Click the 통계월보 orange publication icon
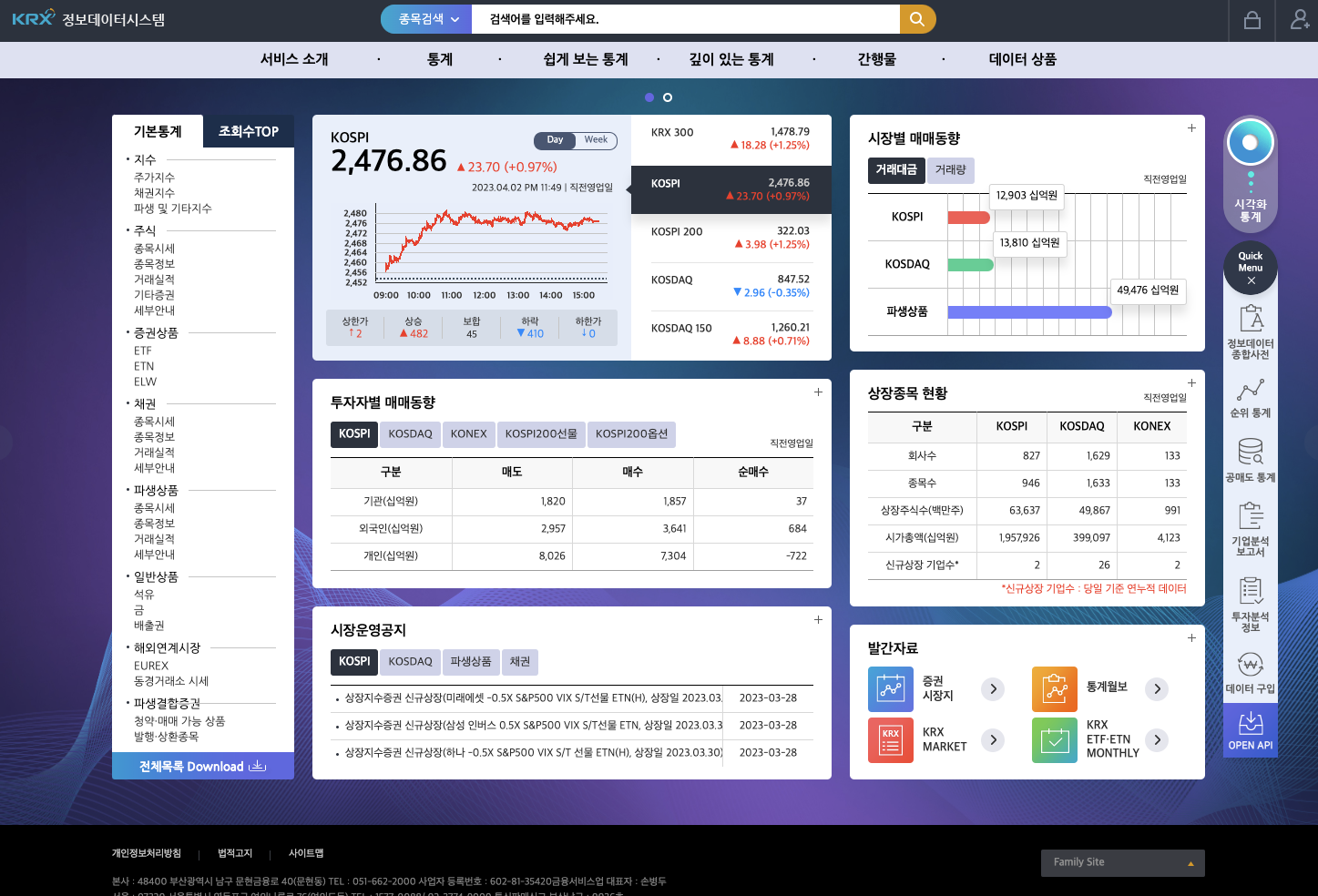1318x896 pixels. [x=1055, y=689]
